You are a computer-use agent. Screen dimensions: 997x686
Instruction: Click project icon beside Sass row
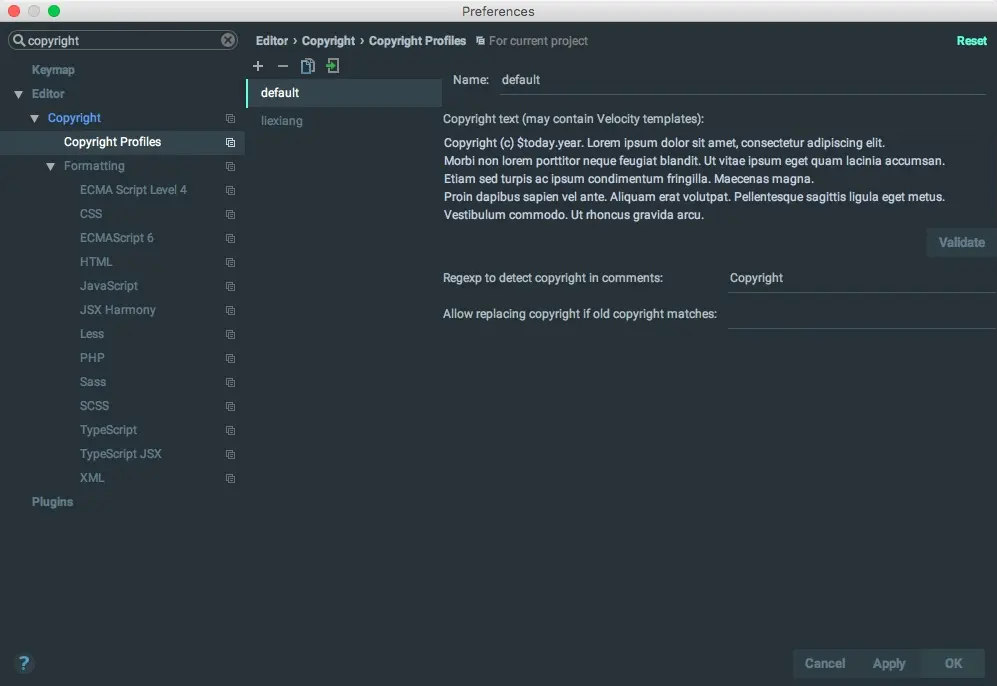click(230, 383)
